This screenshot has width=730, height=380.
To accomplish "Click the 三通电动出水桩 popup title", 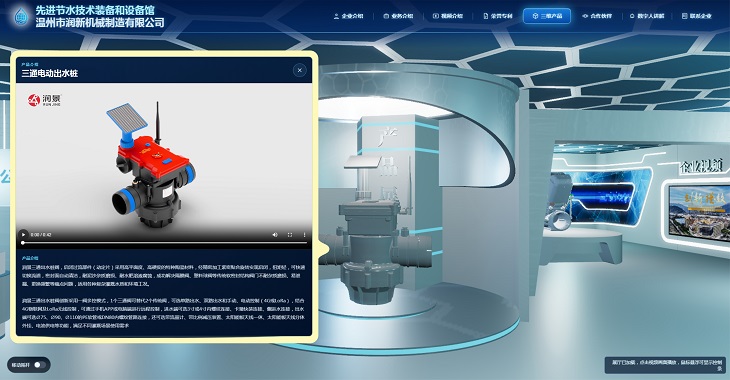I will point(49,73).
